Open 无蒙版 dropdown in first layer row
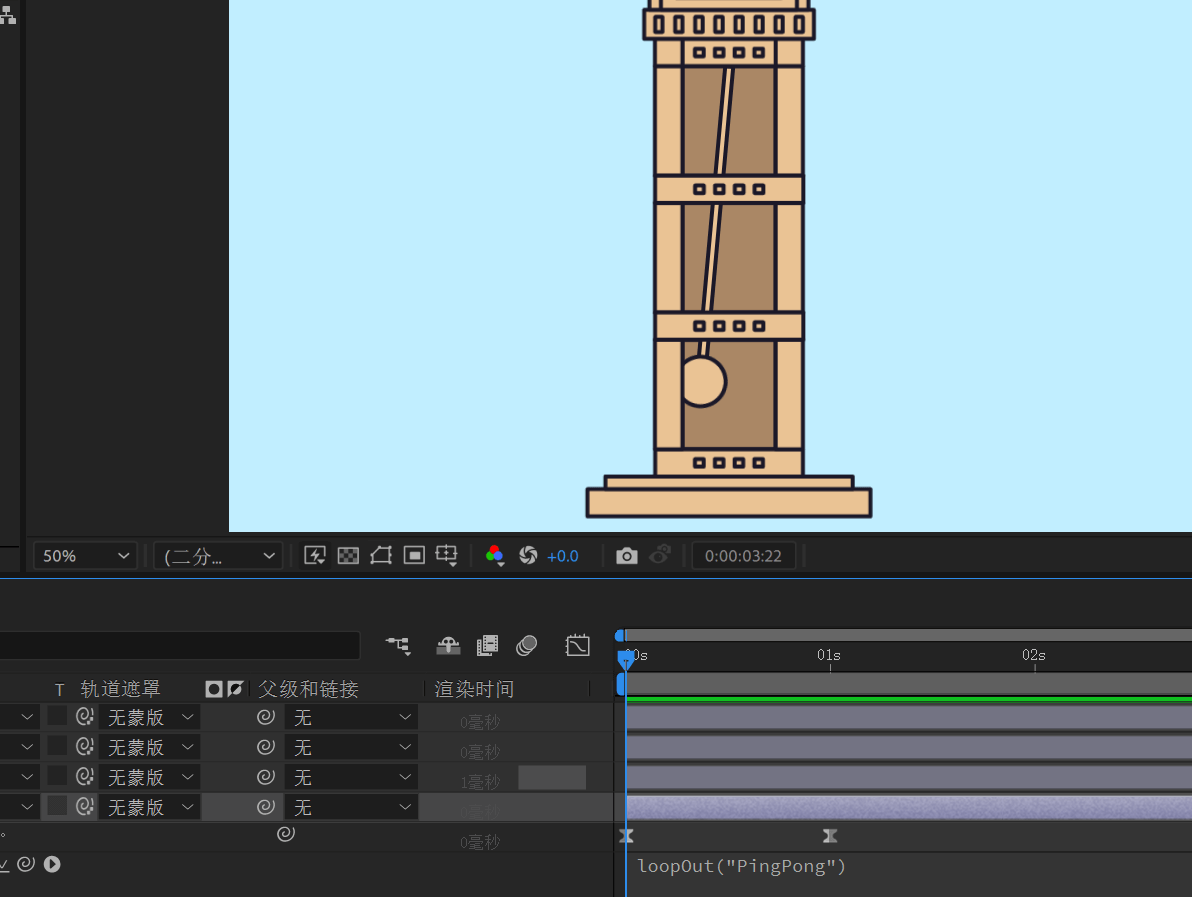Screen dimensions: 1192x897 [x=150, y=717]
